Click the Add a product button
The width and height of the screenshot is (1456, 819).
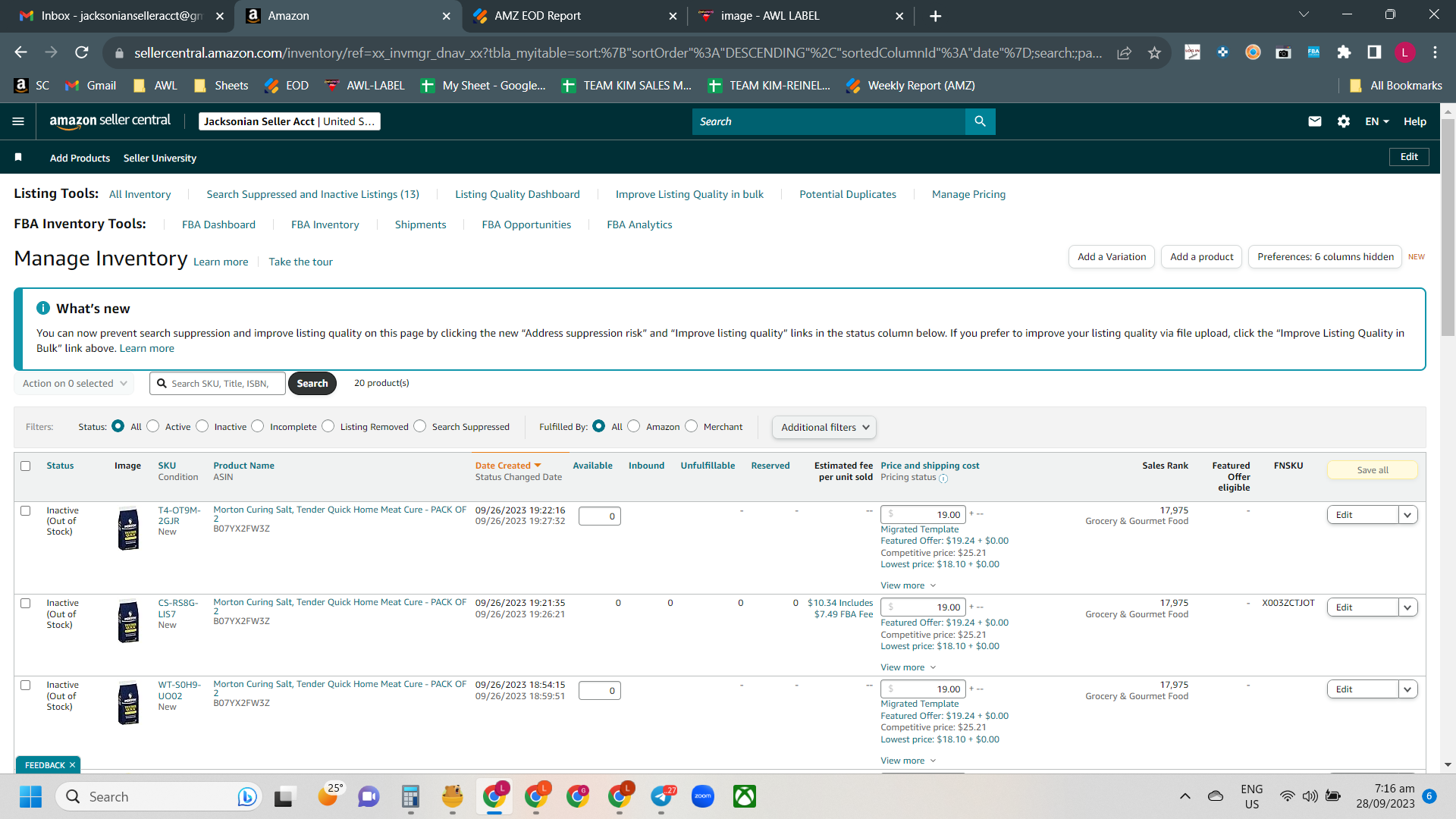[1202, 257]
